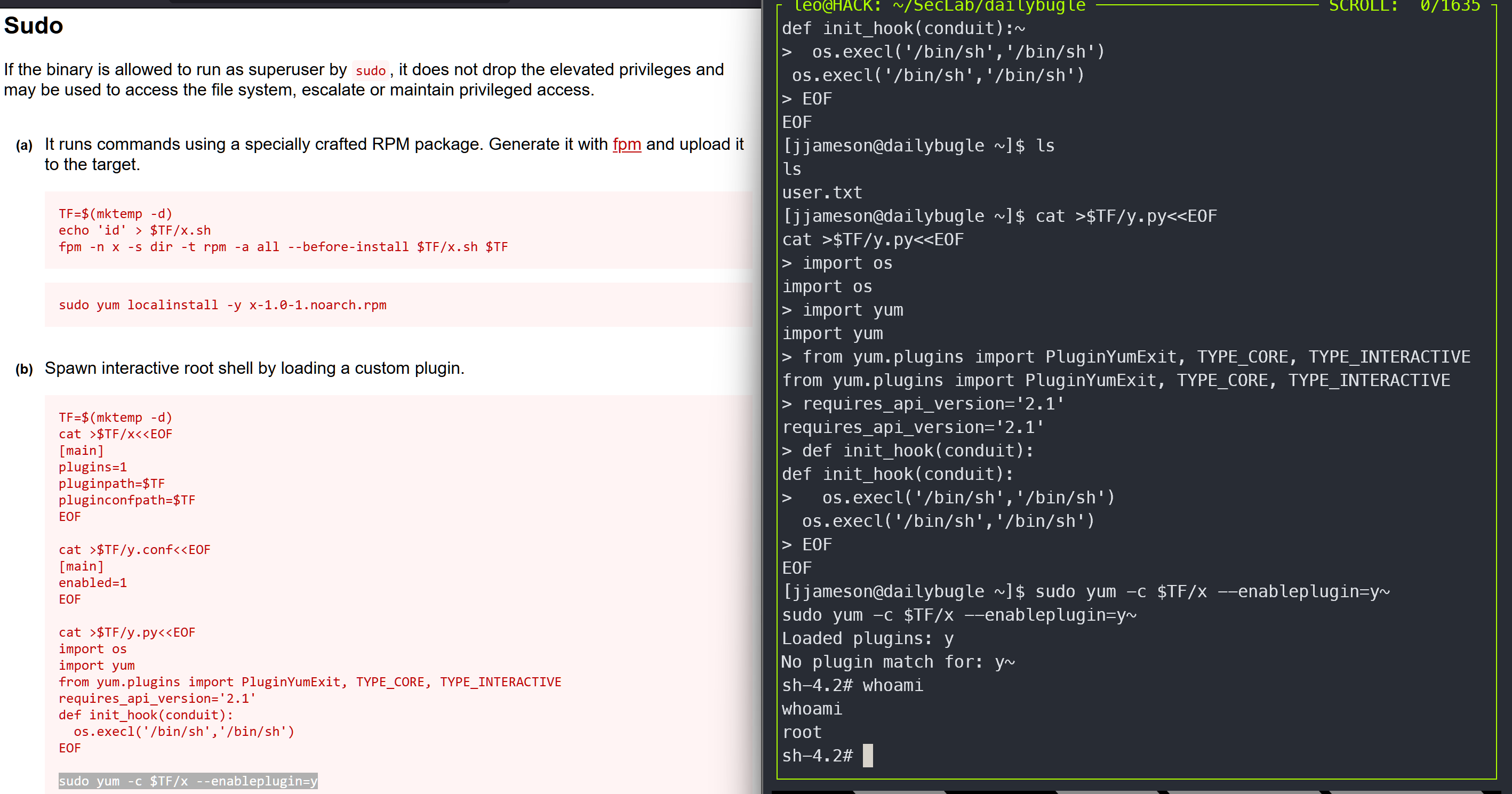Click the inline red 'sudo' code word
This screenshot has height=794, width=1512.
point(370,70)
